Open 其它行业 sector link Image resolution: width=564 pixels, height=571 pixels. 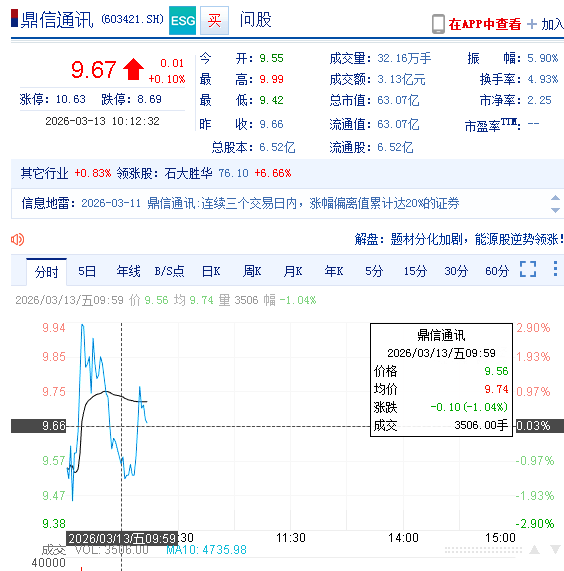tap(44, 173)
